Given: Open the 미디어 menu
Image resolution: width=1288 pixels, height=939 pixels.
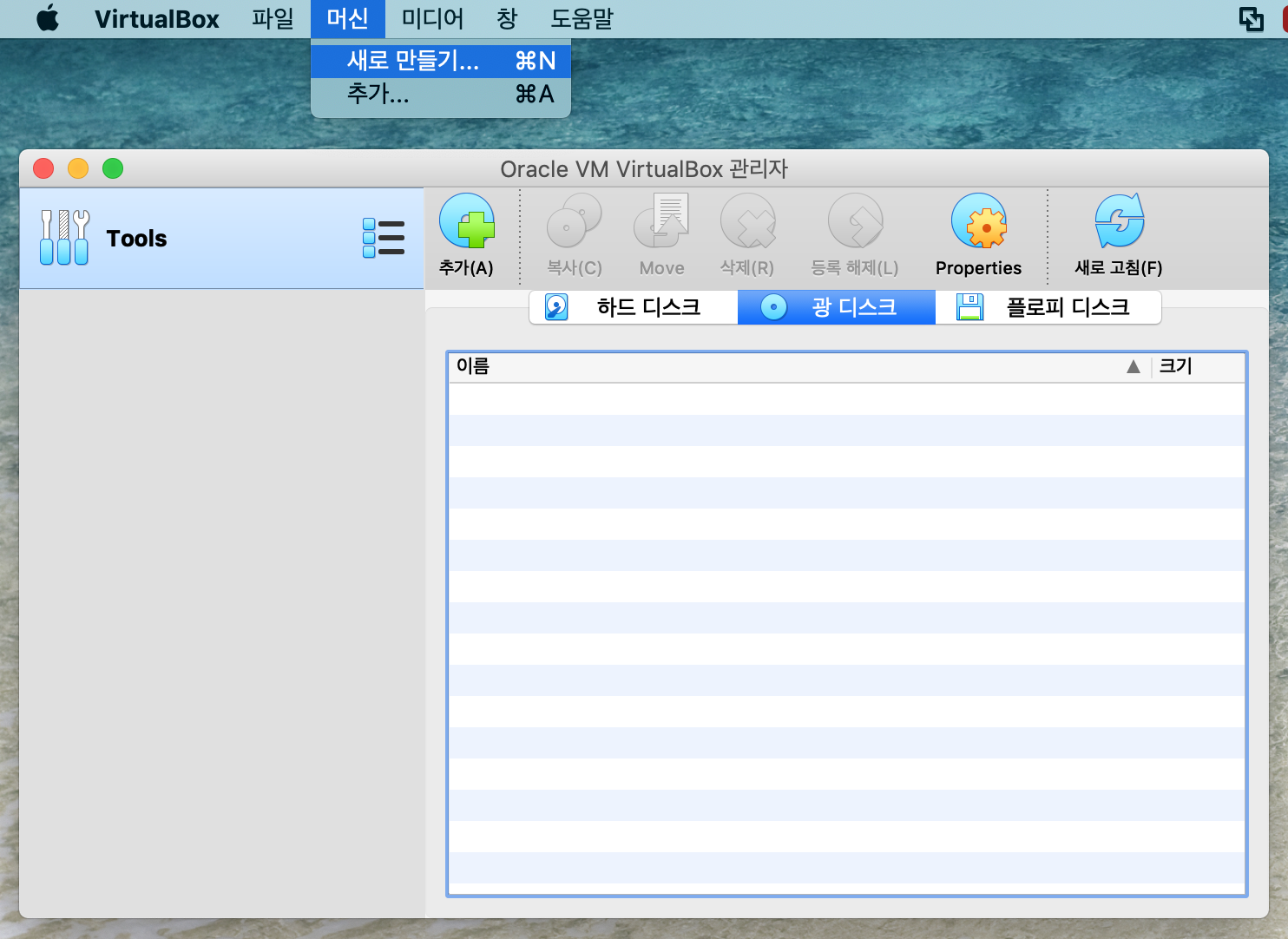Looking at the screenshot, I should (432, 18).
